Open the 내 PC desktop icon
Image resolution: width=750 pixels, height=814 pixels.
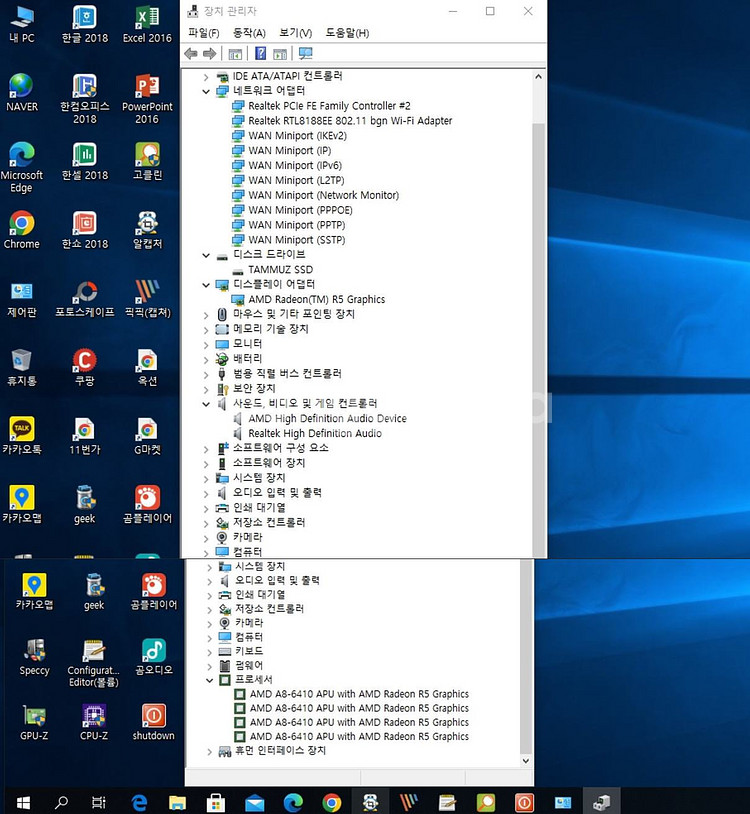[x=22, y=25]
